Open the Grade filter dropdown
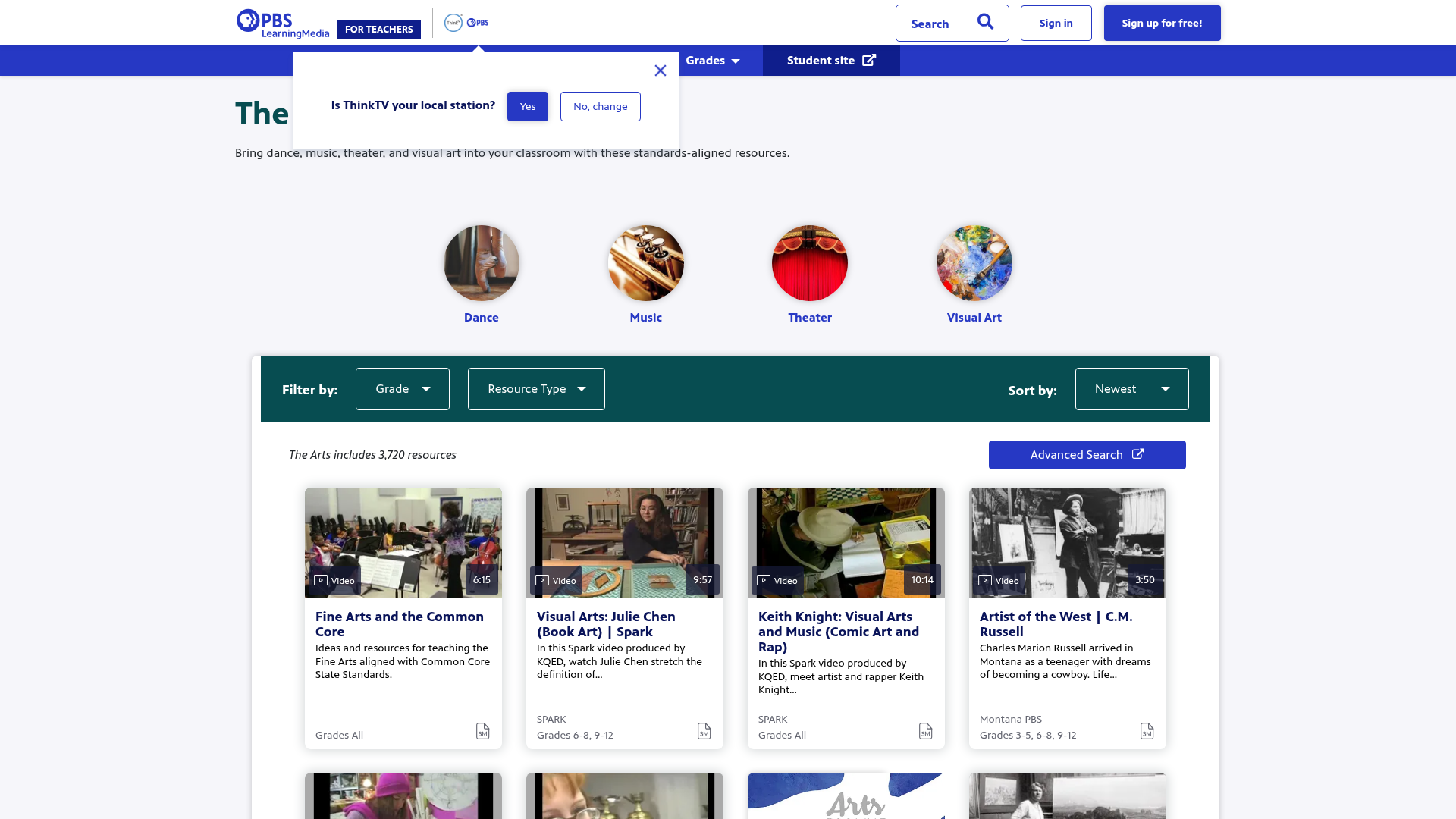1456x819 pixels. point(403,389)
